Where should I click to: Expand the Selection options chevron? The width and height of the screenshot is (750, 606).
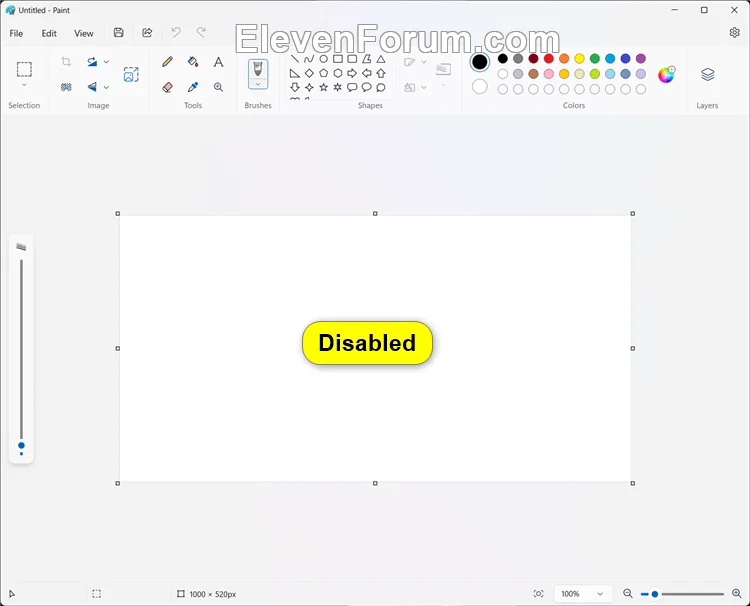24,85
